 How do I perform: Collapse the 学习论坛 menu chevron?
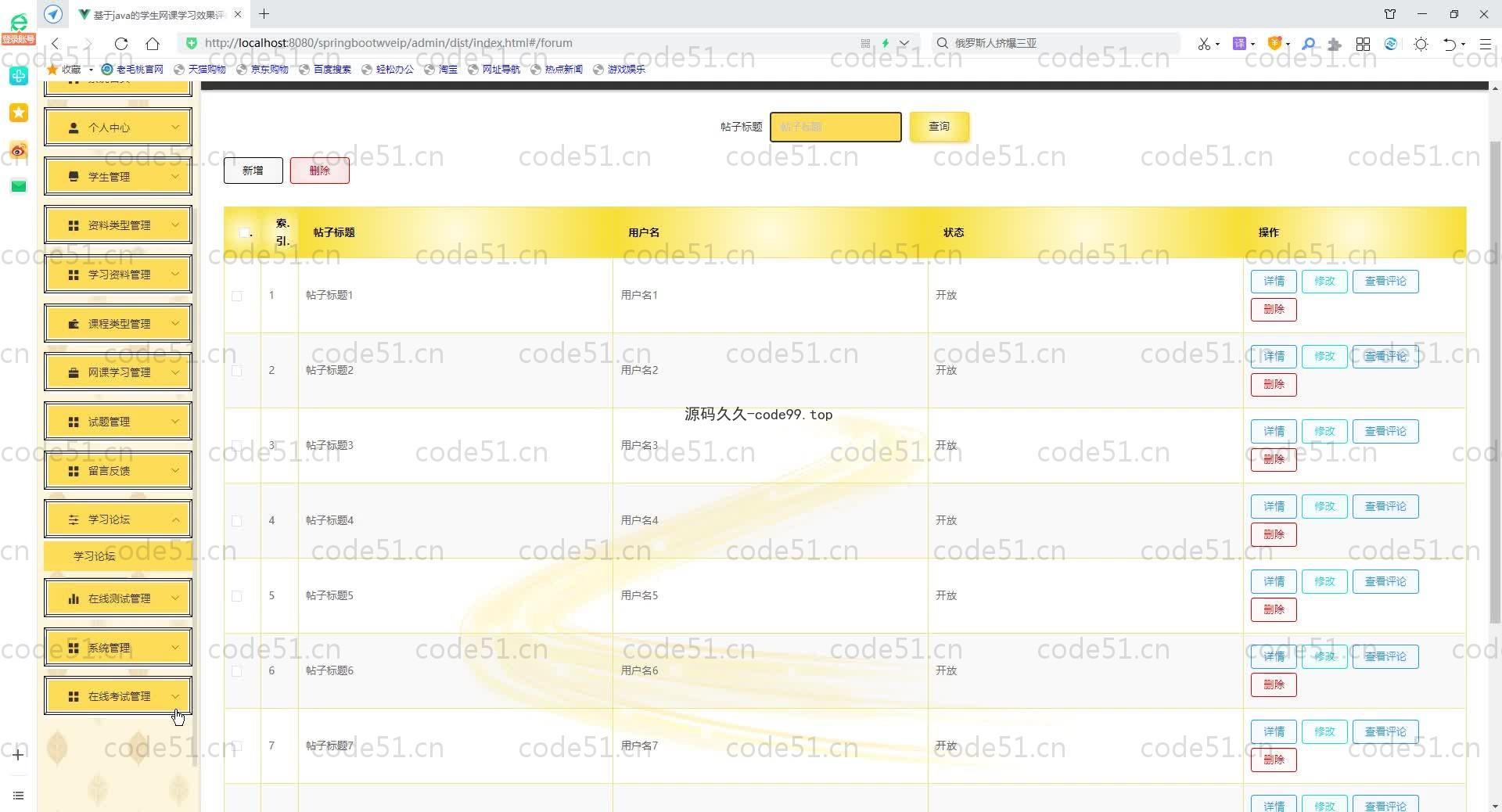tap(175, 519)
